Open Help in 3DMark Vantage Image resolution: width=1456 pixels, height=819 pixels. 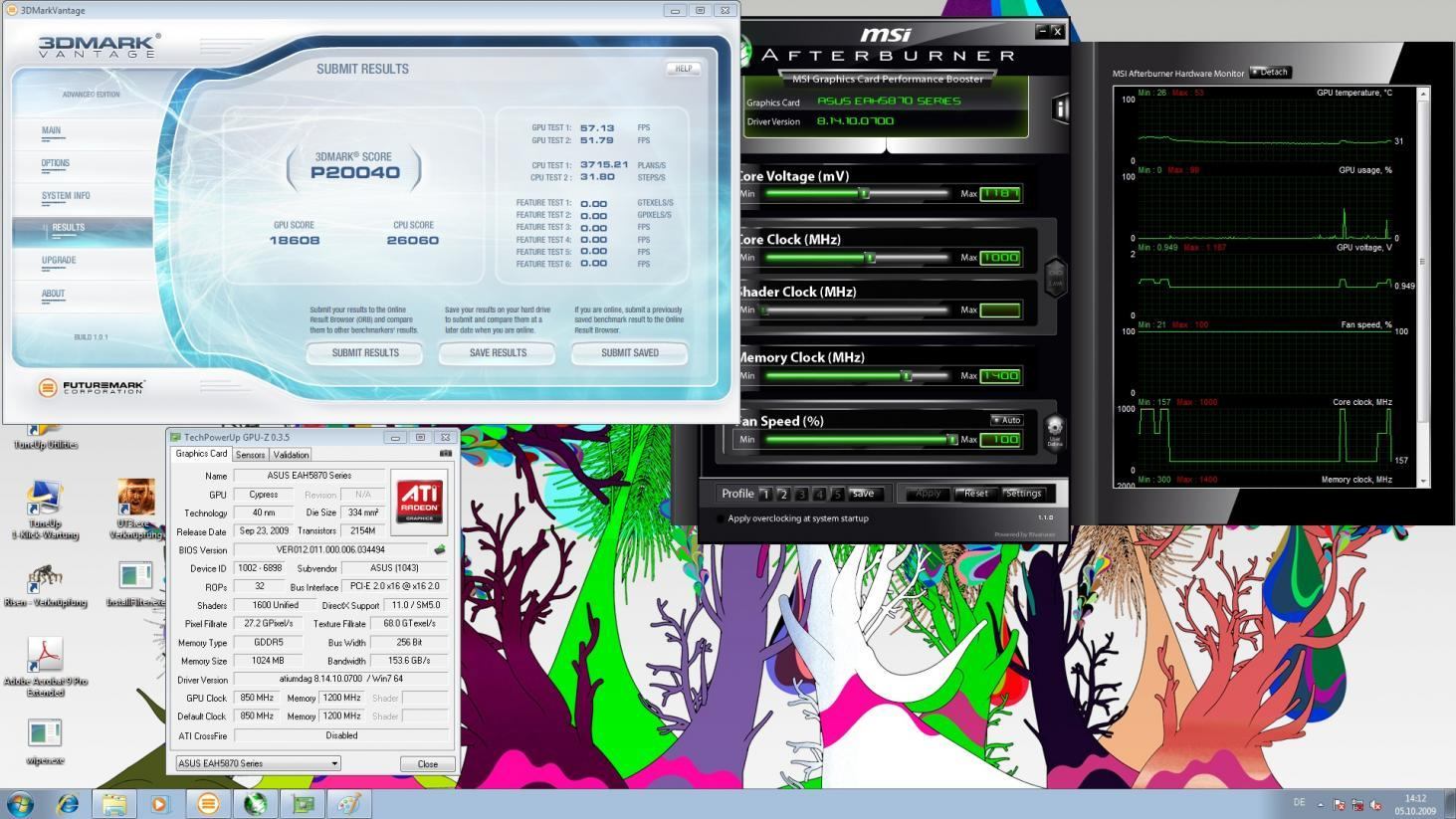pos(684,69)
